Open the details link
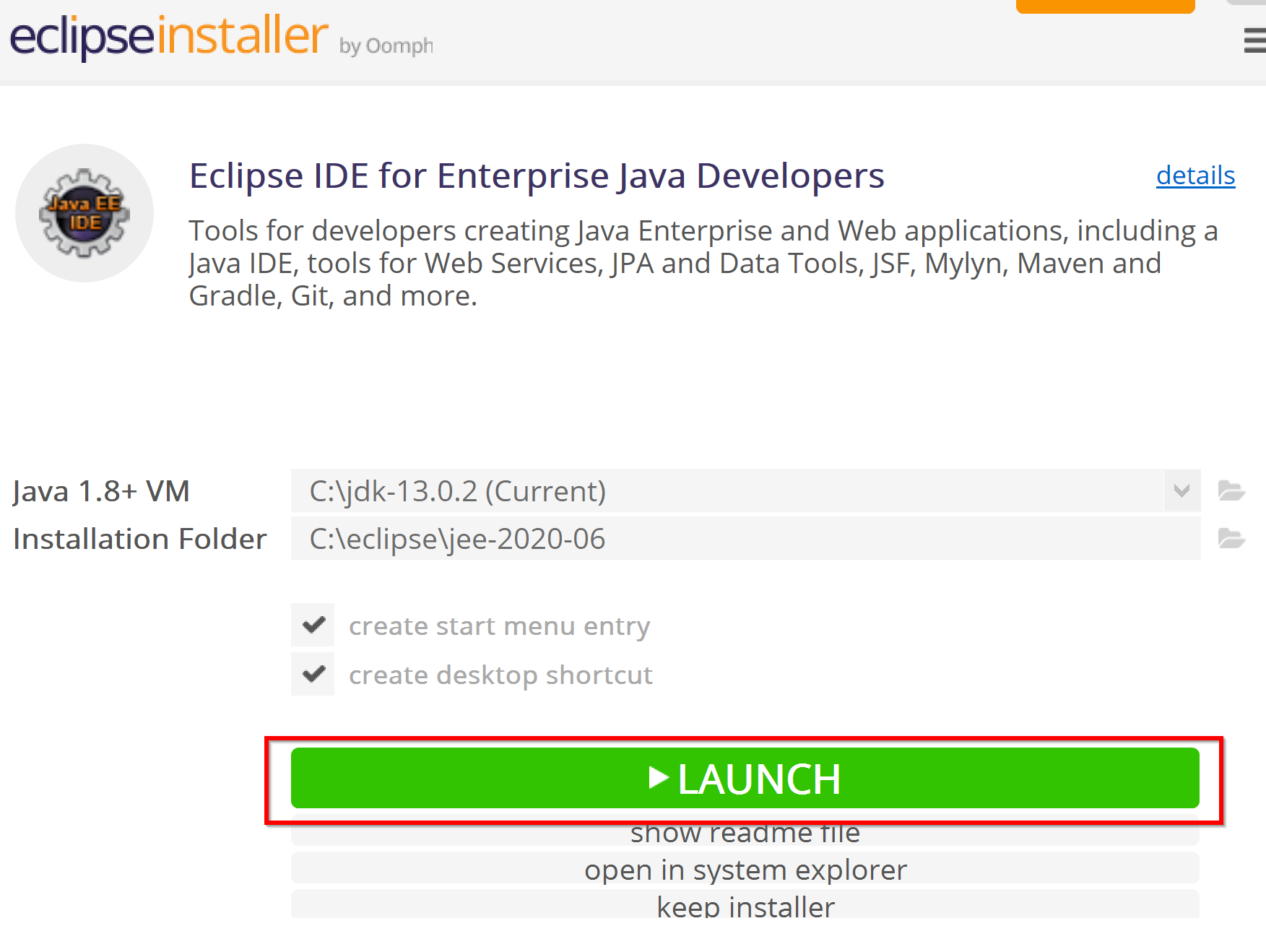Image resolution: width=1266 pixels, height=952 pixels. tap(1195, 176)
